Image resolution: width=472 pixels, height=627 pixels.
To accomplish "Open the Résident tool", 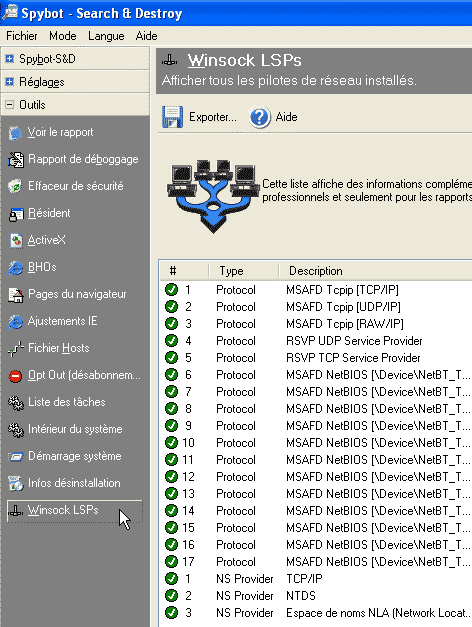I will coord(39,213).
